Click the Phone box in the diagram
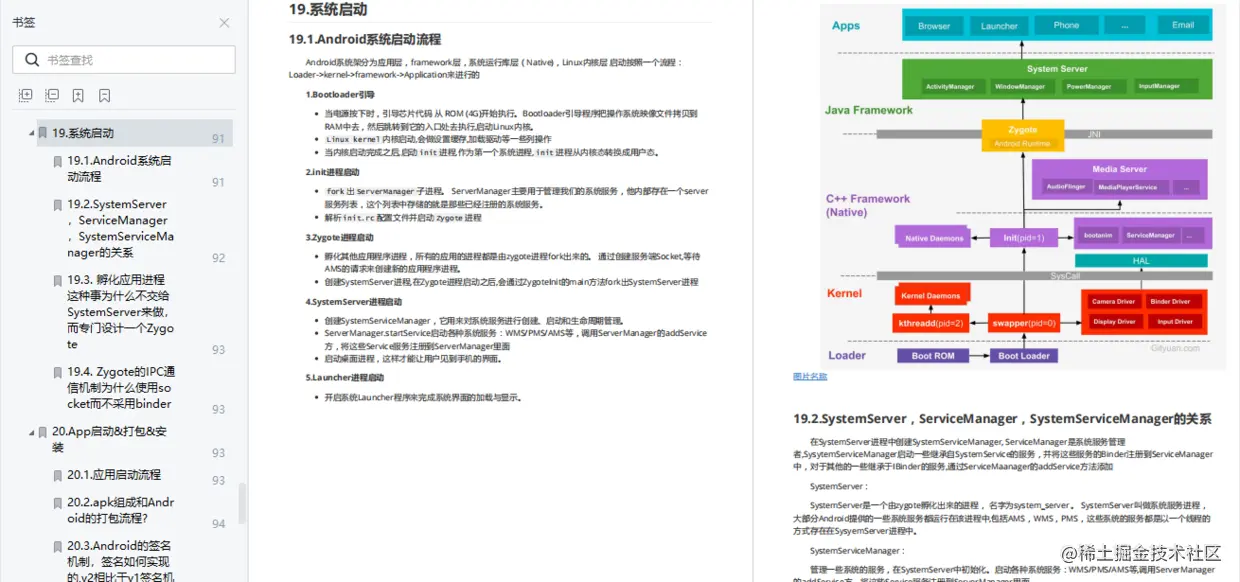 tap(1066, 26)
